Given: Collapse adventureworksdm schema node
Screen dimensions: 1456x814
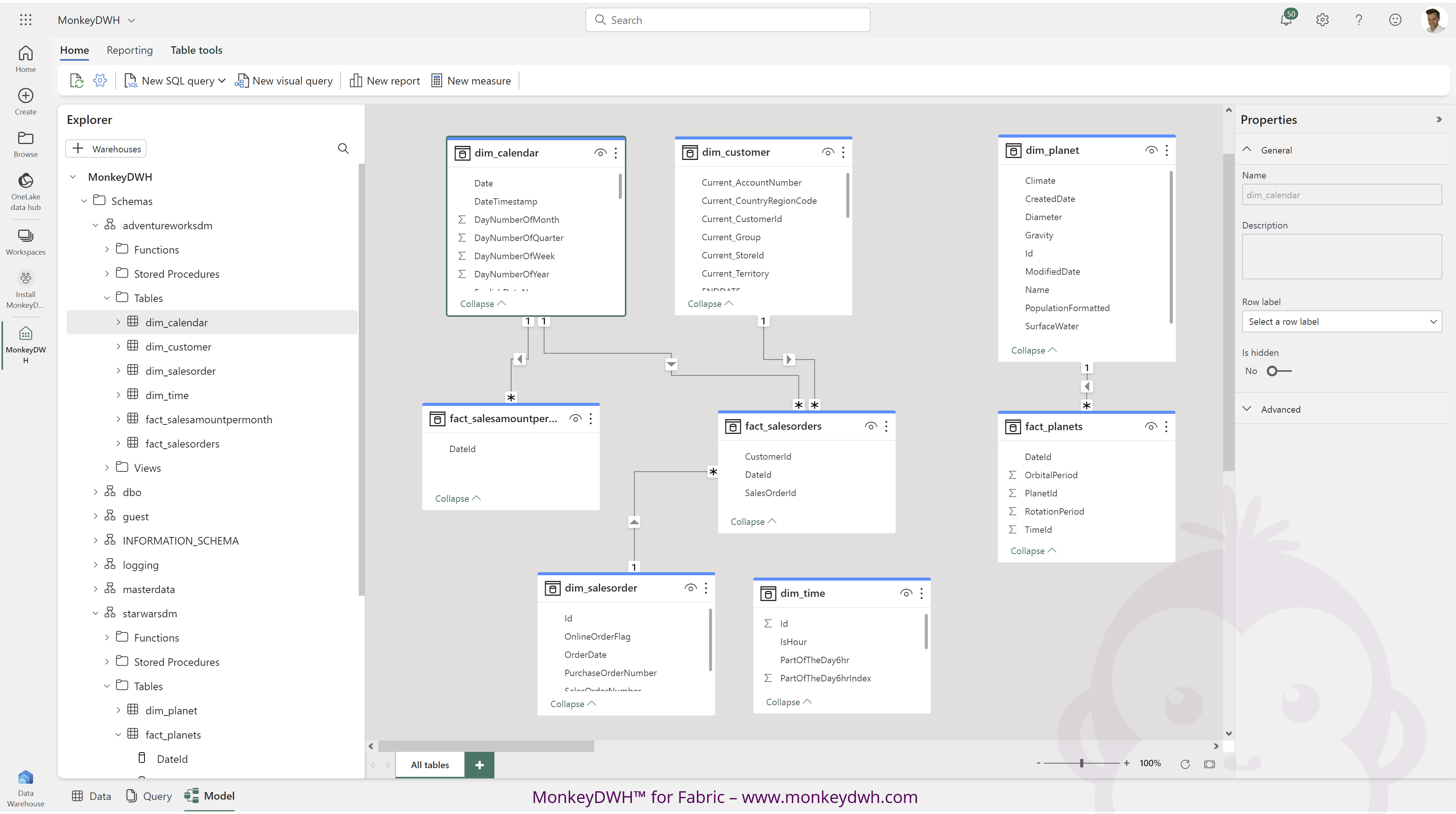Looking at the screenshot, I should (95, 225).
